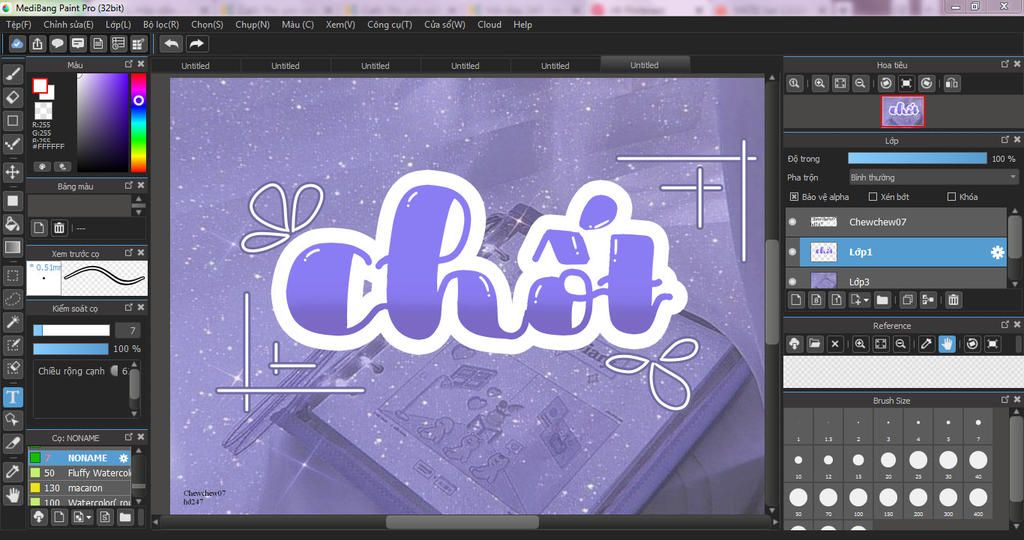The image size is (1024, 540).
Task: Enable the Khóa lock checkbox
Action: (x=952, y=197)
